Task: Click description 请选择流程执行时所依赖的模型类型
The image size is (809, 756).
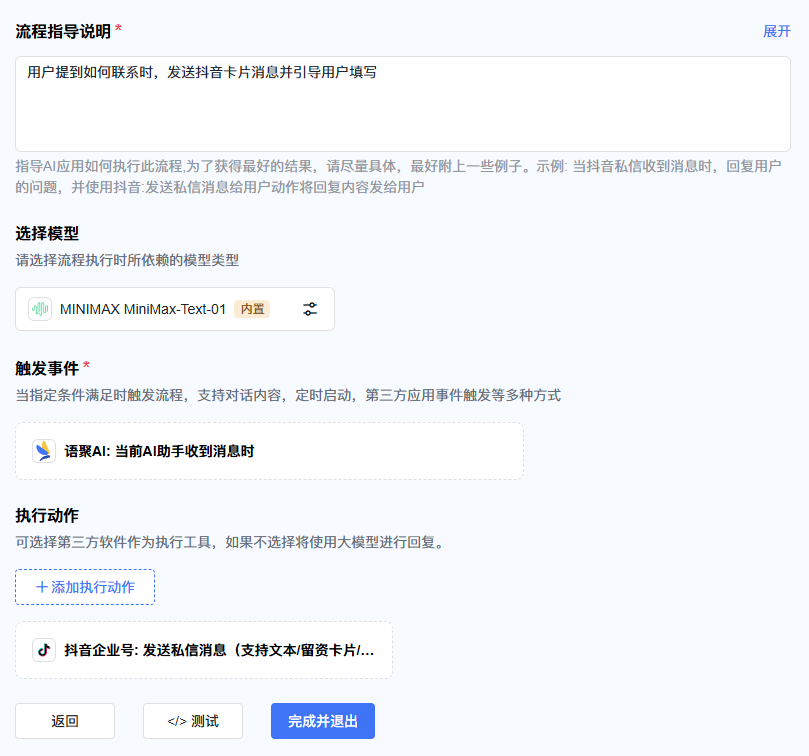Action: pyautogui.click(x=127, y=260)
